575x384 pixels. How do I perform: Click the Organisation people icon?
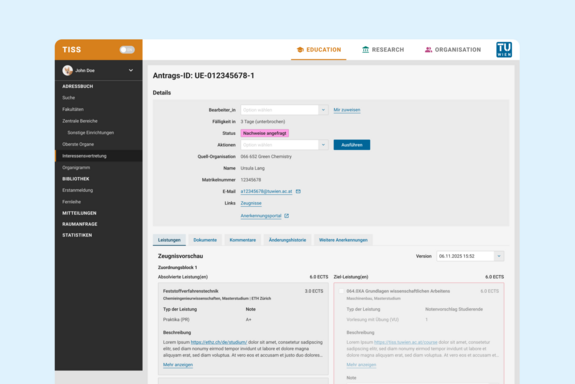pyautogui.click(x=428, y=50)
